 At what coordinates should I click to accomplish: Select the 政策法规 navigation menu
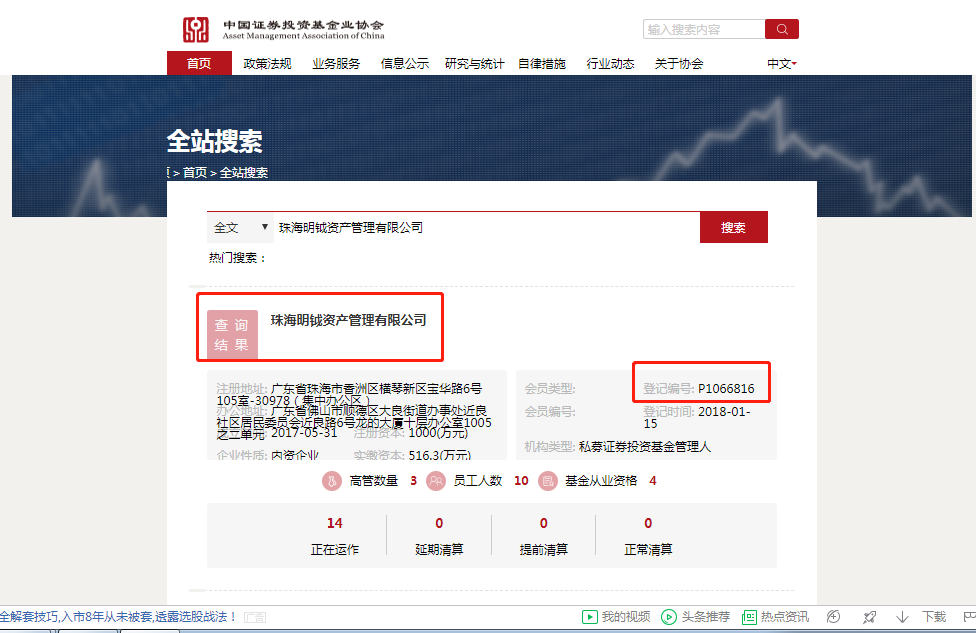point(267,63)
